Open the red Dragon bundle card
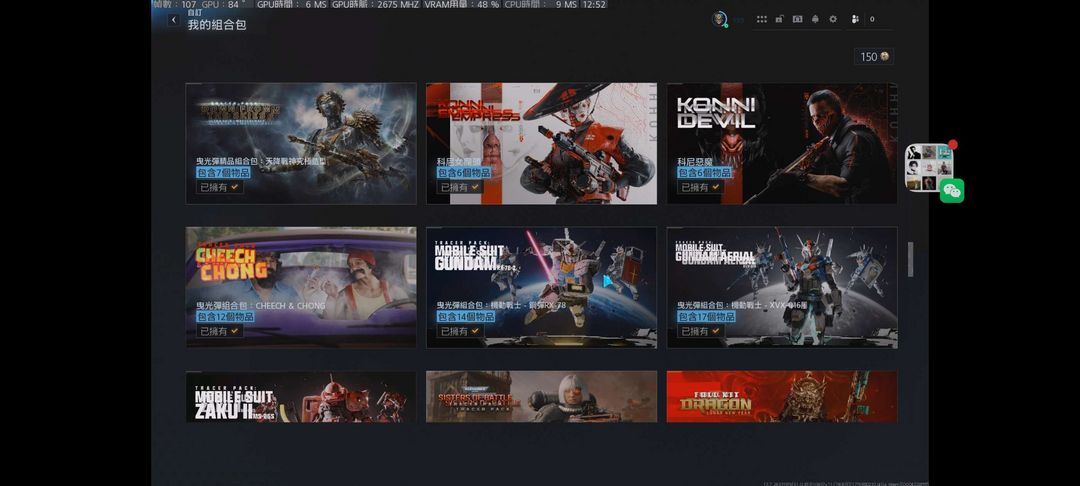 click(x=782, y=397)
